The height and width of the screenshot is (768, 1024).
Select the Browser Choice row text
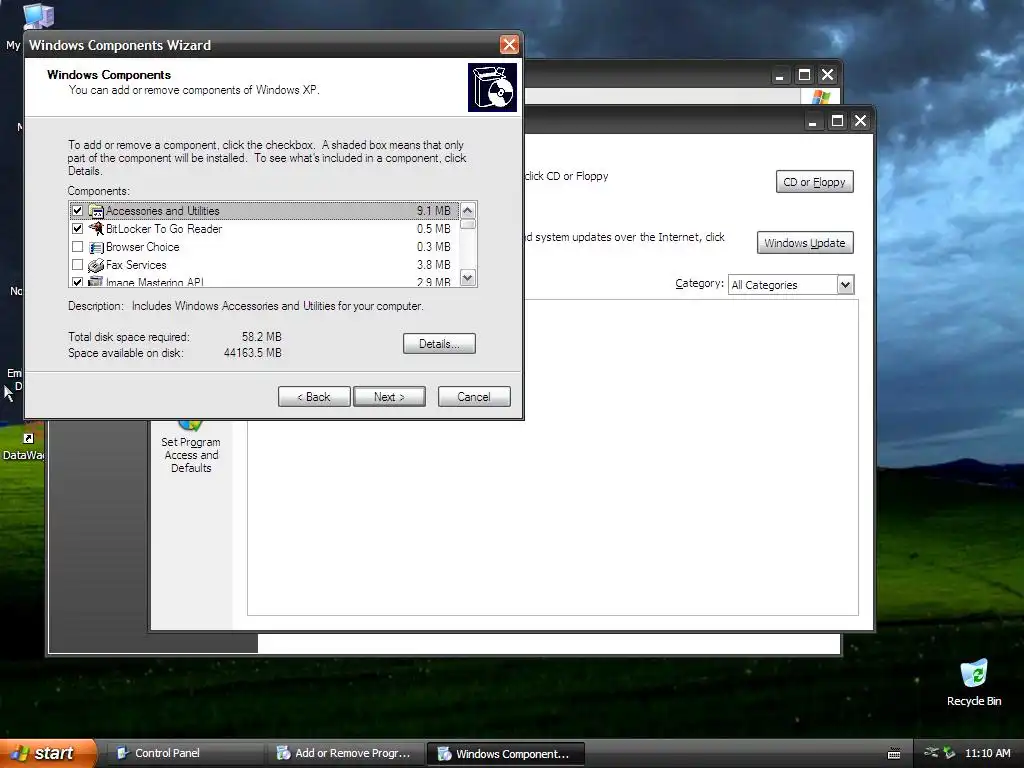click(x=142, y=247)
